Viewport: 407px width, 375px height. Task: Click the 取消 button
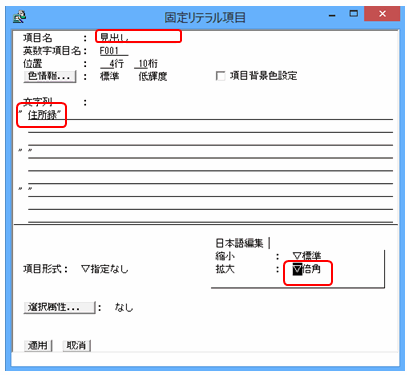click(x=76, y=345)
